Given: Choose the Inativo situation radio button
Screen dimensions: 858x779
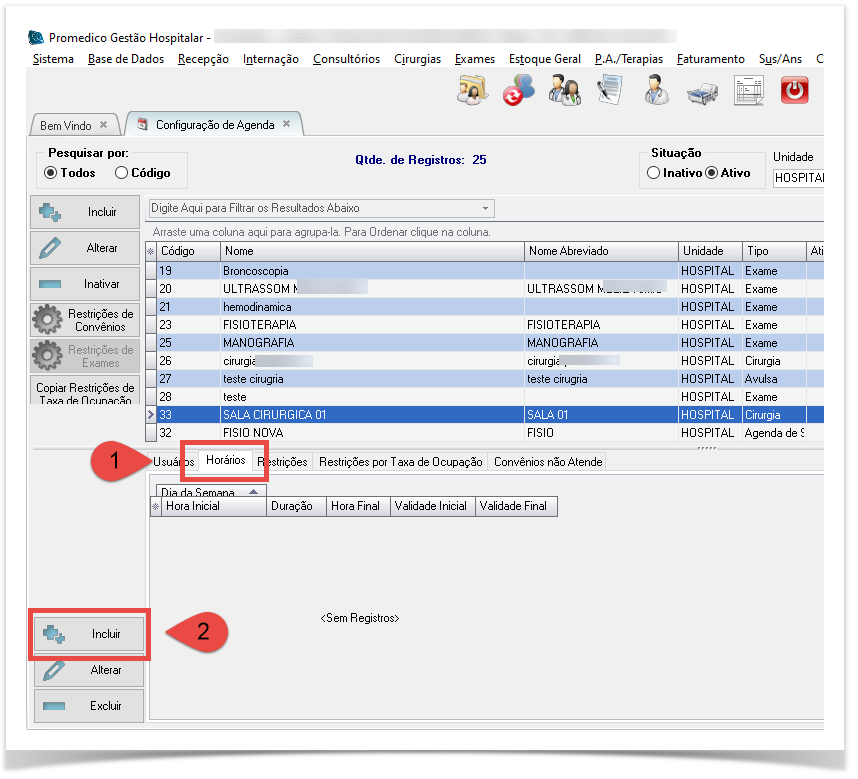Looking at the screenshot, I should point(654,173).
